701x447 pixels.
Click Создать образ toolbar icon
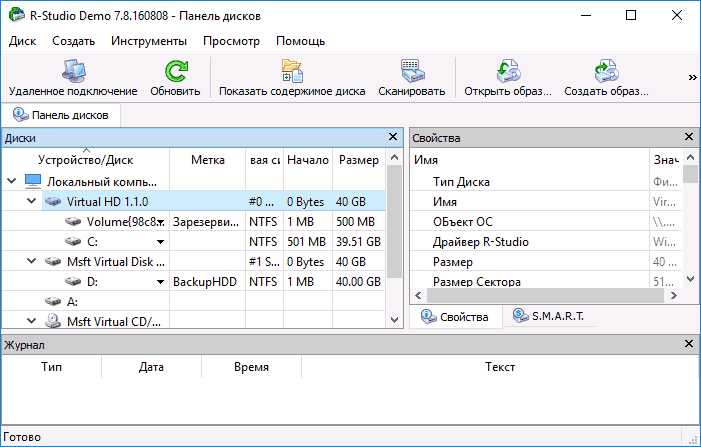click(606, 71)
